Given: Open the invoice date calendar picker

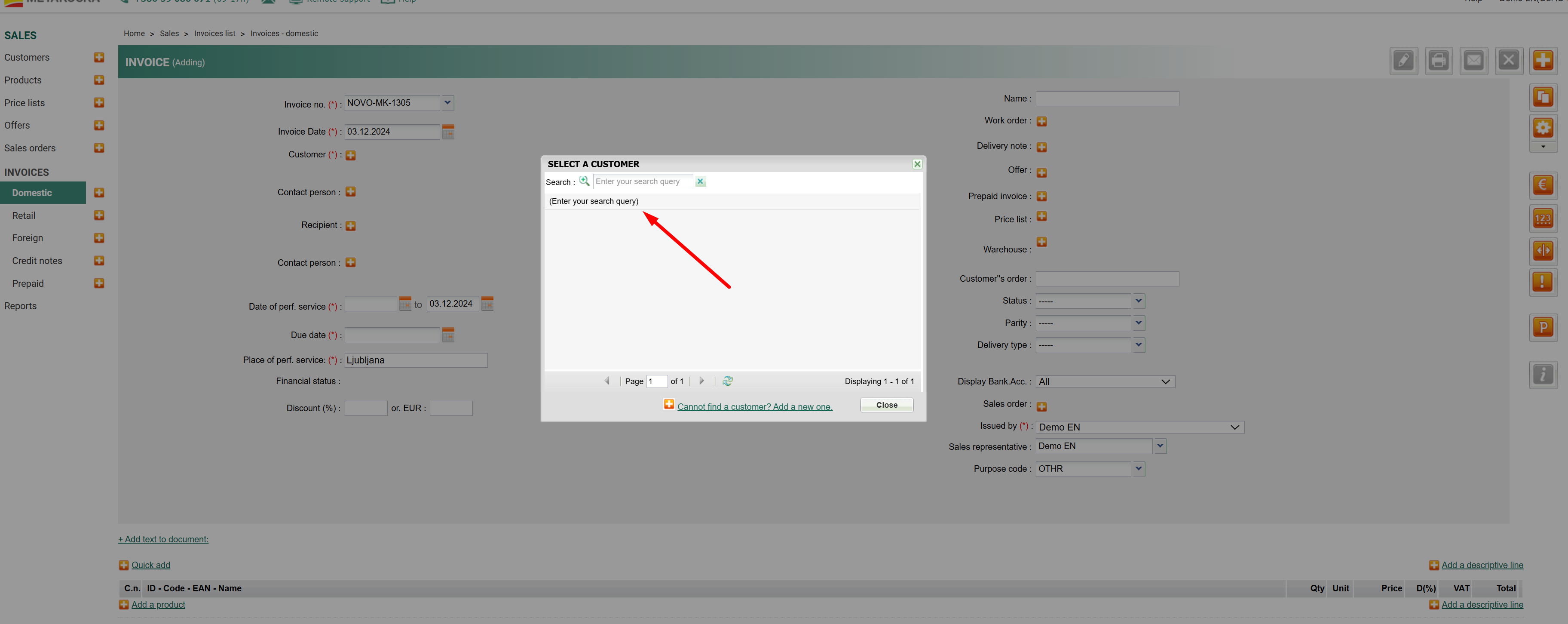Looking at the screenshot, I should pyautogui.click(x=448, y=132).
